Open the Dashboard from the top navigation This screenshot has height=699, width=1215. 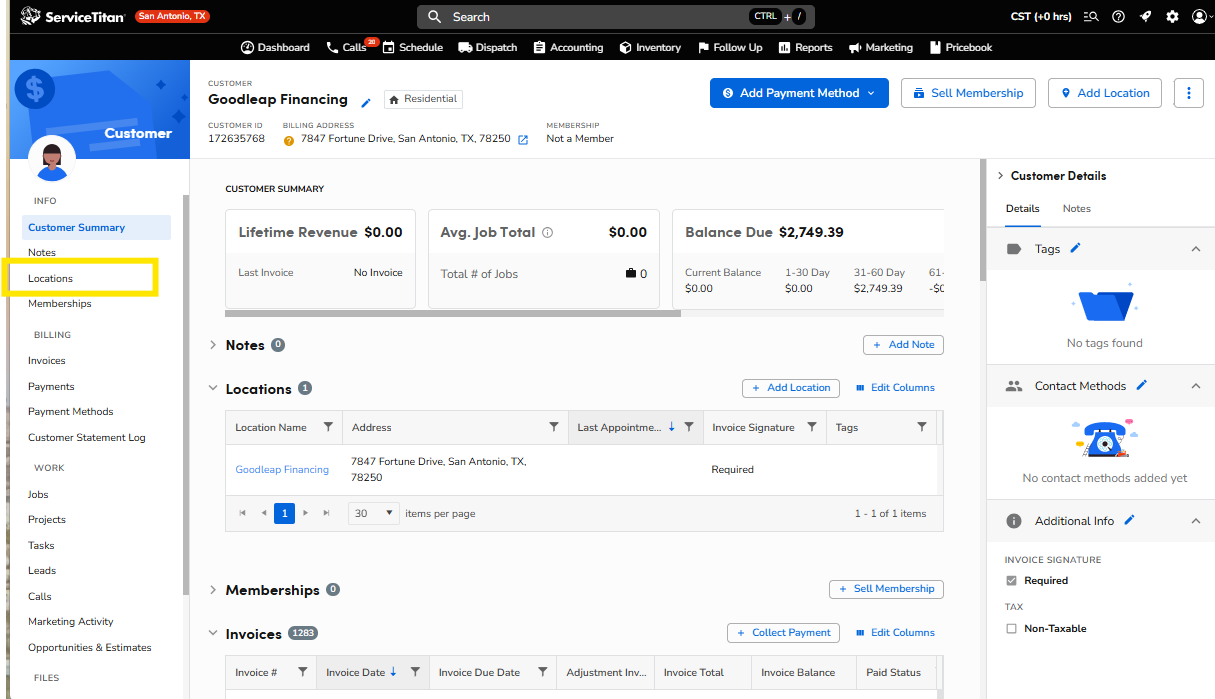(x=275, y=47)
